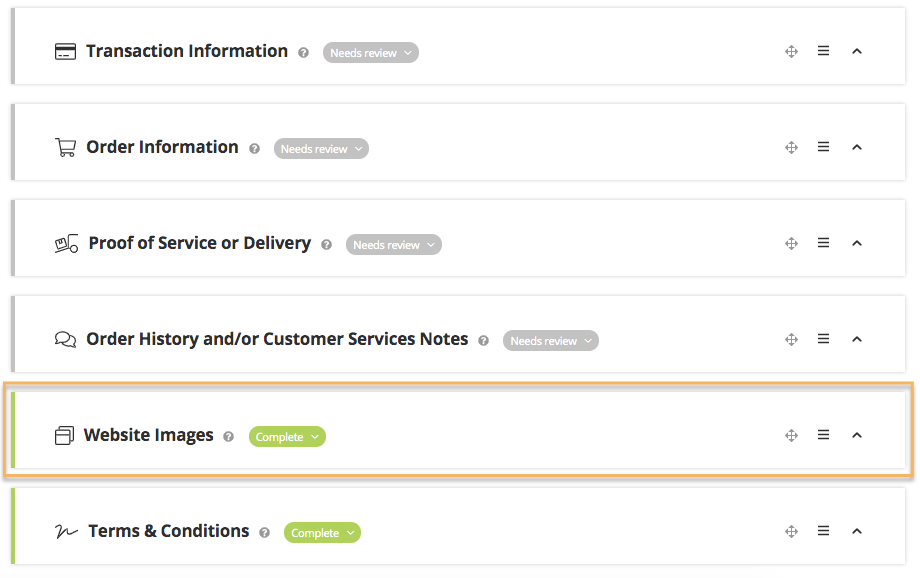The width and height of the screenshot is (920, 578).
Task: Click the help icon next to Order Information
Action: [254, 149]
